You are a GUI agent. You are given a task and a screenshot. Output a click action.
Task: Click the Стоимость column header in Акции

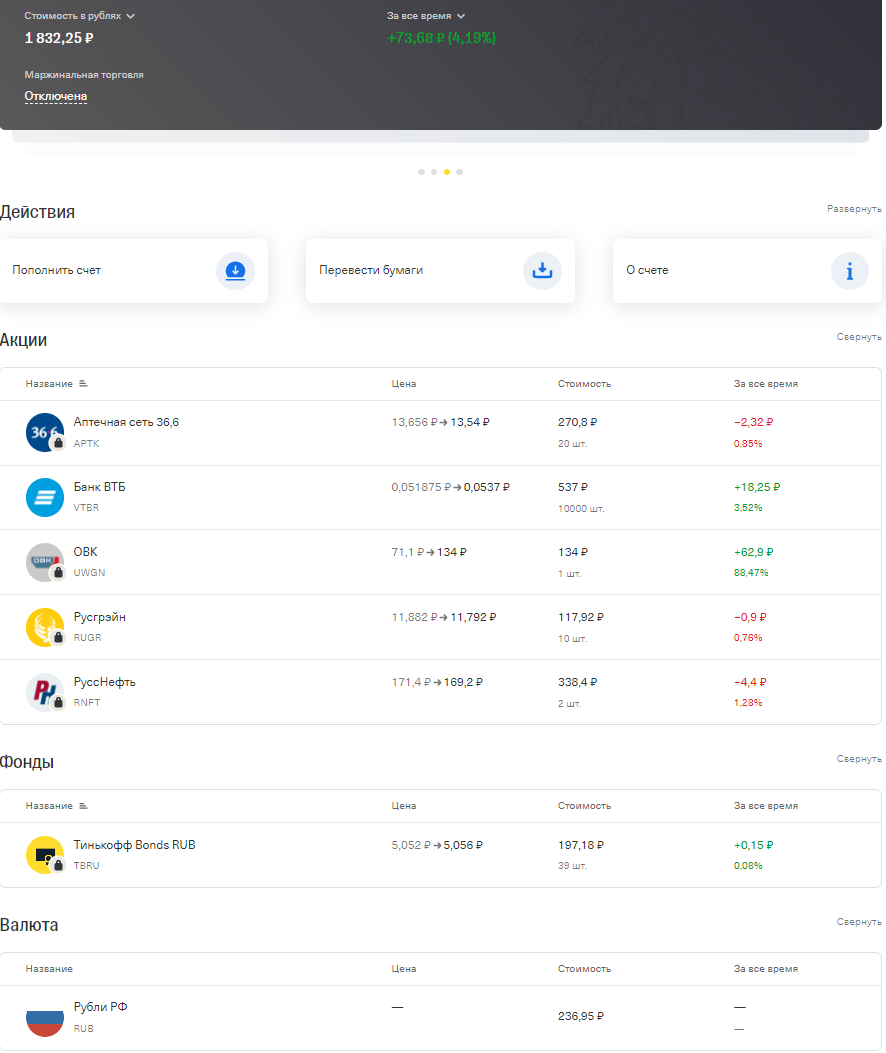(x=584, y=384)
